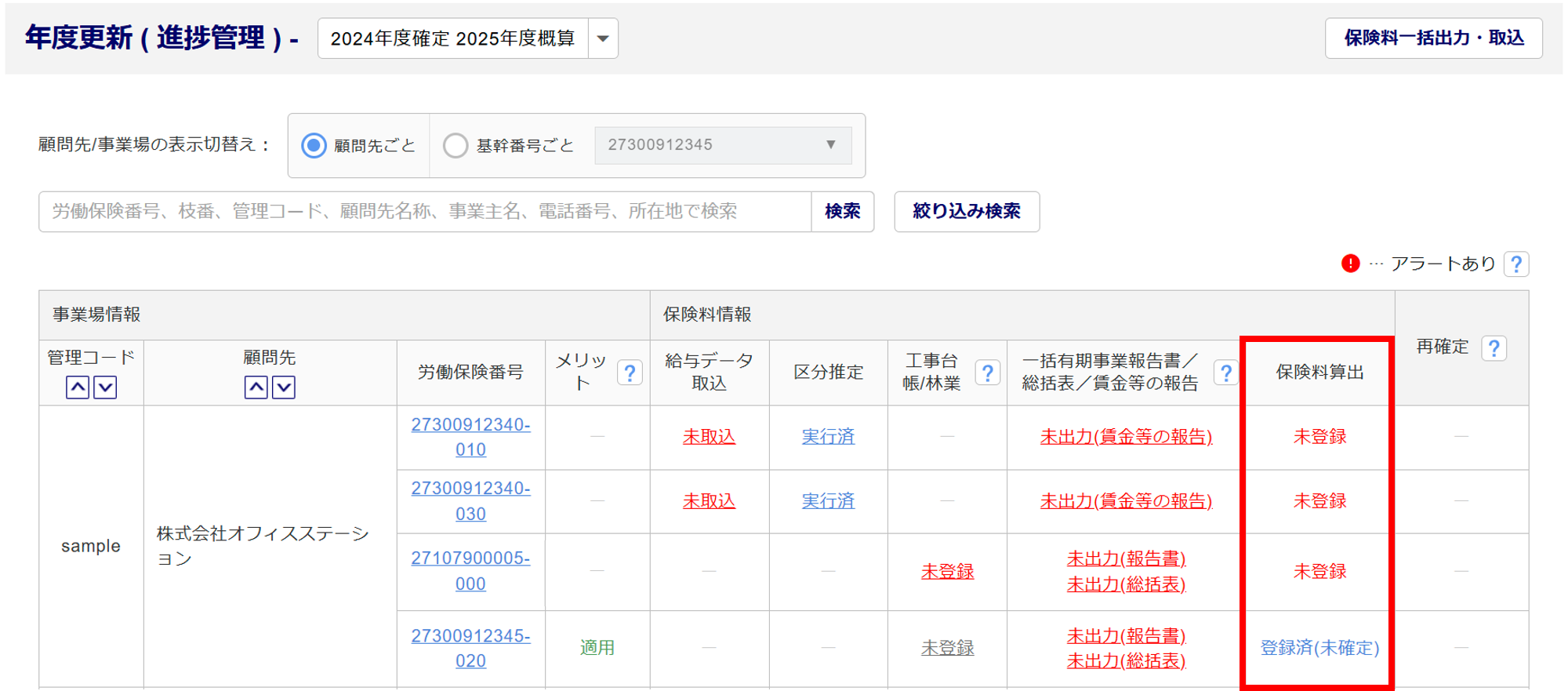This screenshot has height=691, width=1568.
Task: Sort 管理コード column descending with down arrow
Action: [x=105, y=387]
